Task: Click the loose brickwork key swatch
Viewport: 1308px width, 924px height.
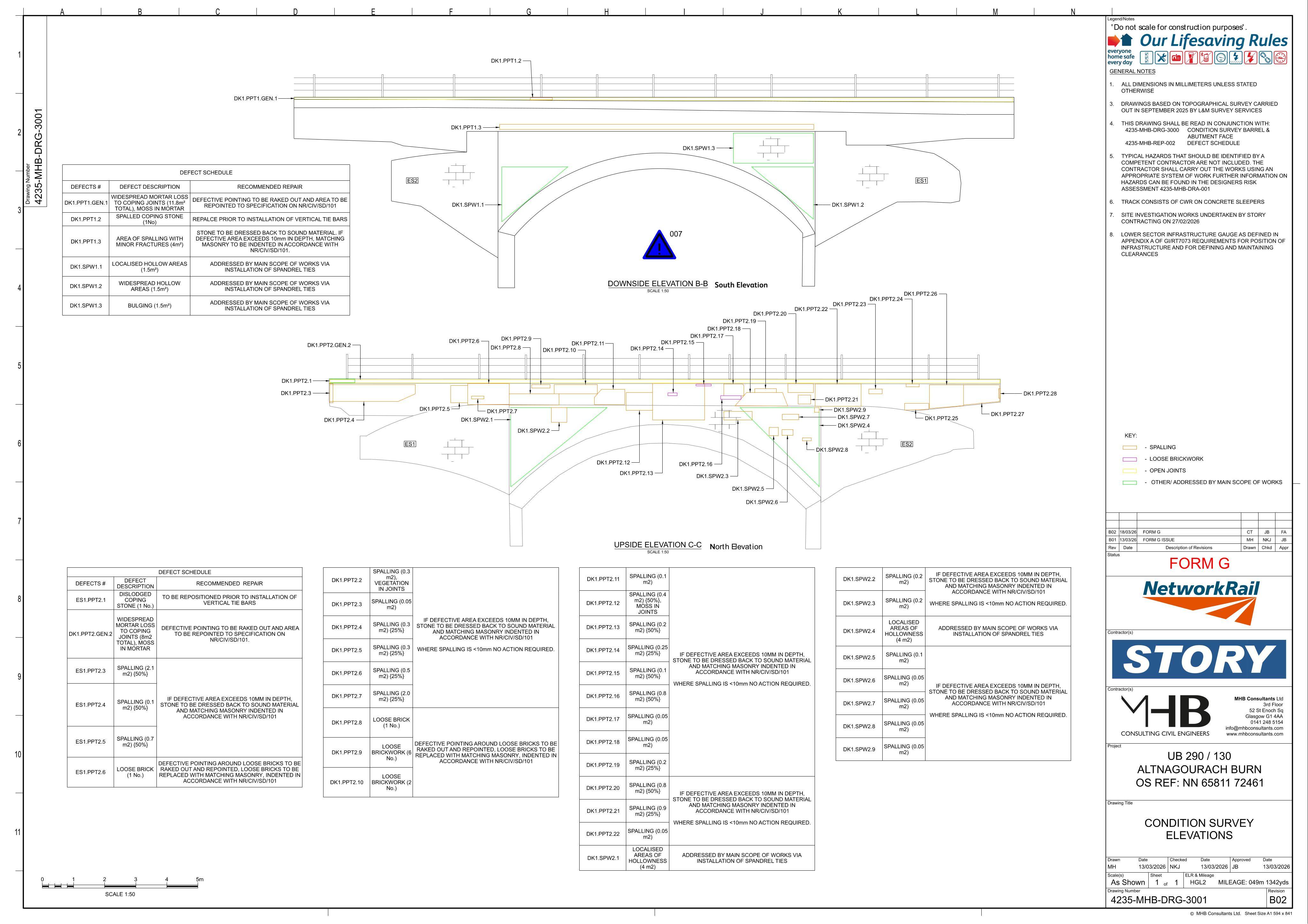Action: [1129, 459]
